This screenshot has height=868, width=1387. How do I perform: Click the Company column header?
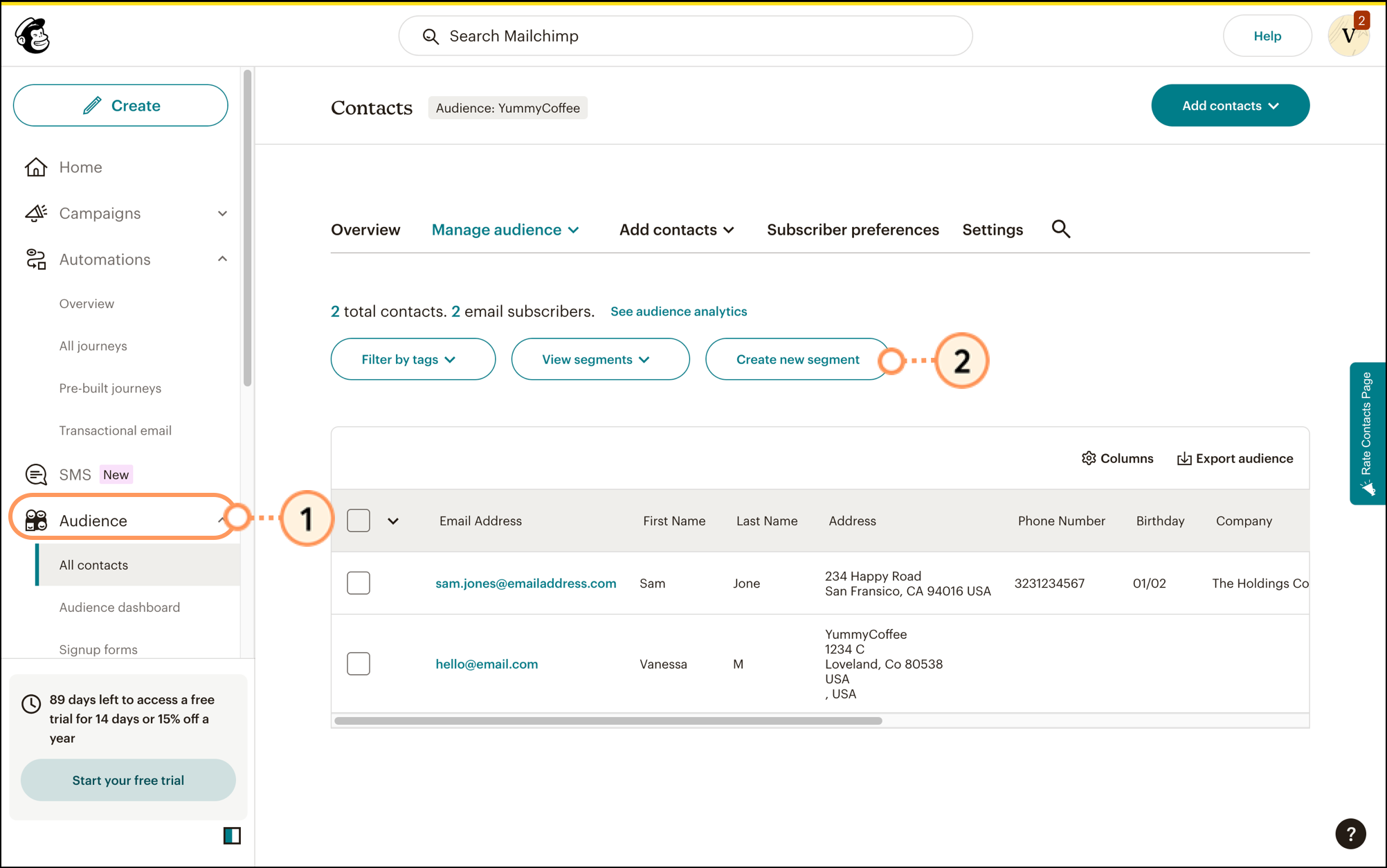pyautogui.click(x=1244, y=521)
